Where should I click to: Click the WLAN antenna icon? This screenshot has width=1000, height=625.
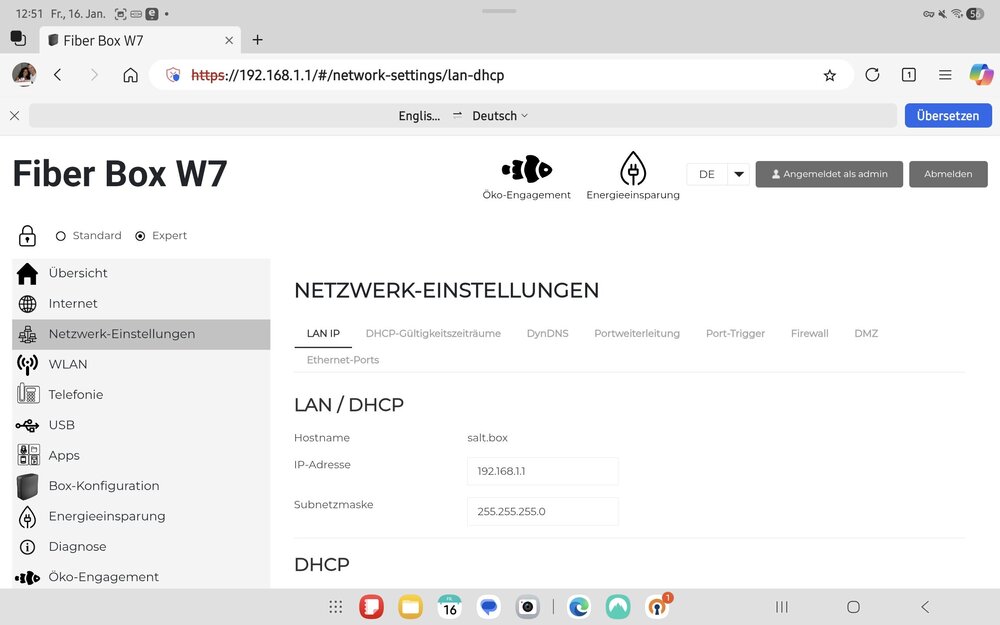tap(27, 364)
